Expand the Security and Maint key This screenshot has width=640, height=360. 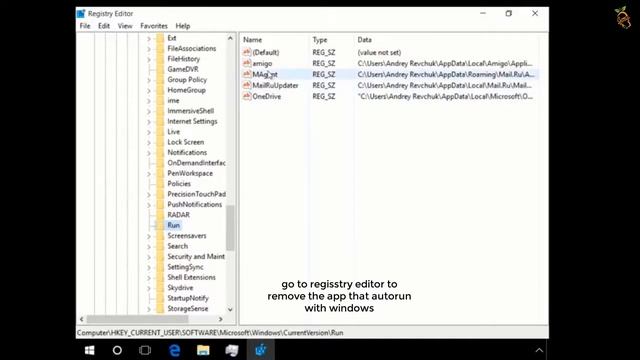point(149,257)
